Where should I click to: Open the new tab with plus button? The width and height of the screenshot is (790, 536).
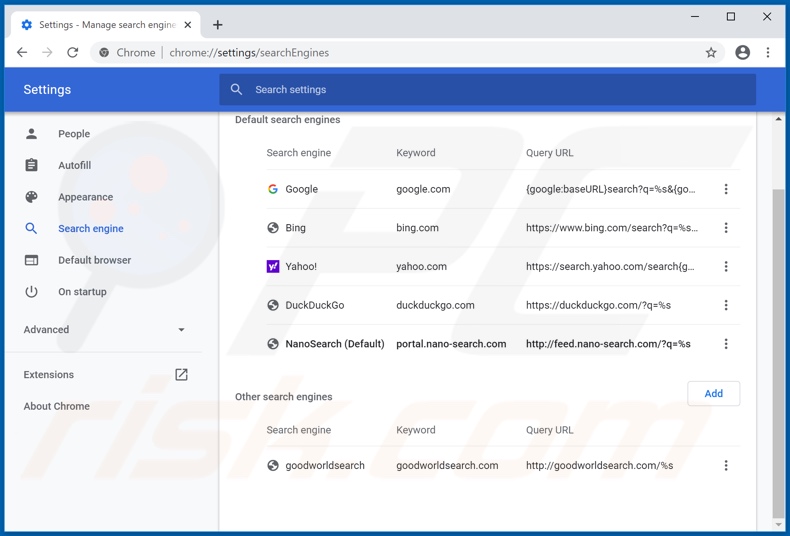(x=218, y=24)
